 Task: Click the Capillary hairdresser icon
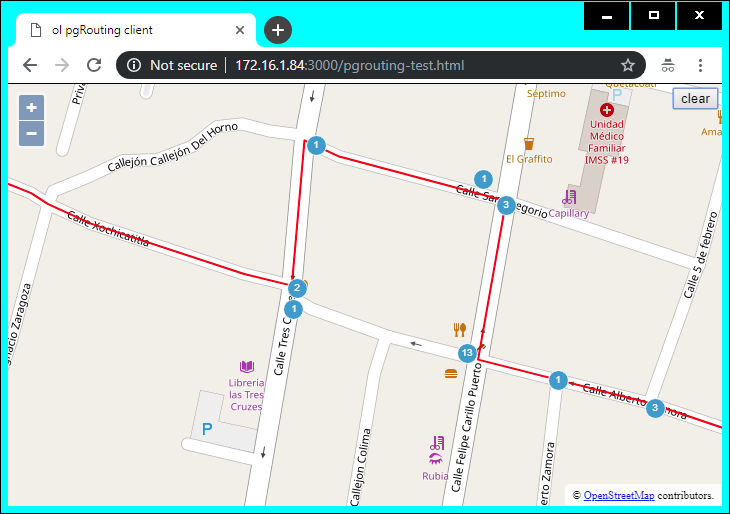569,197
